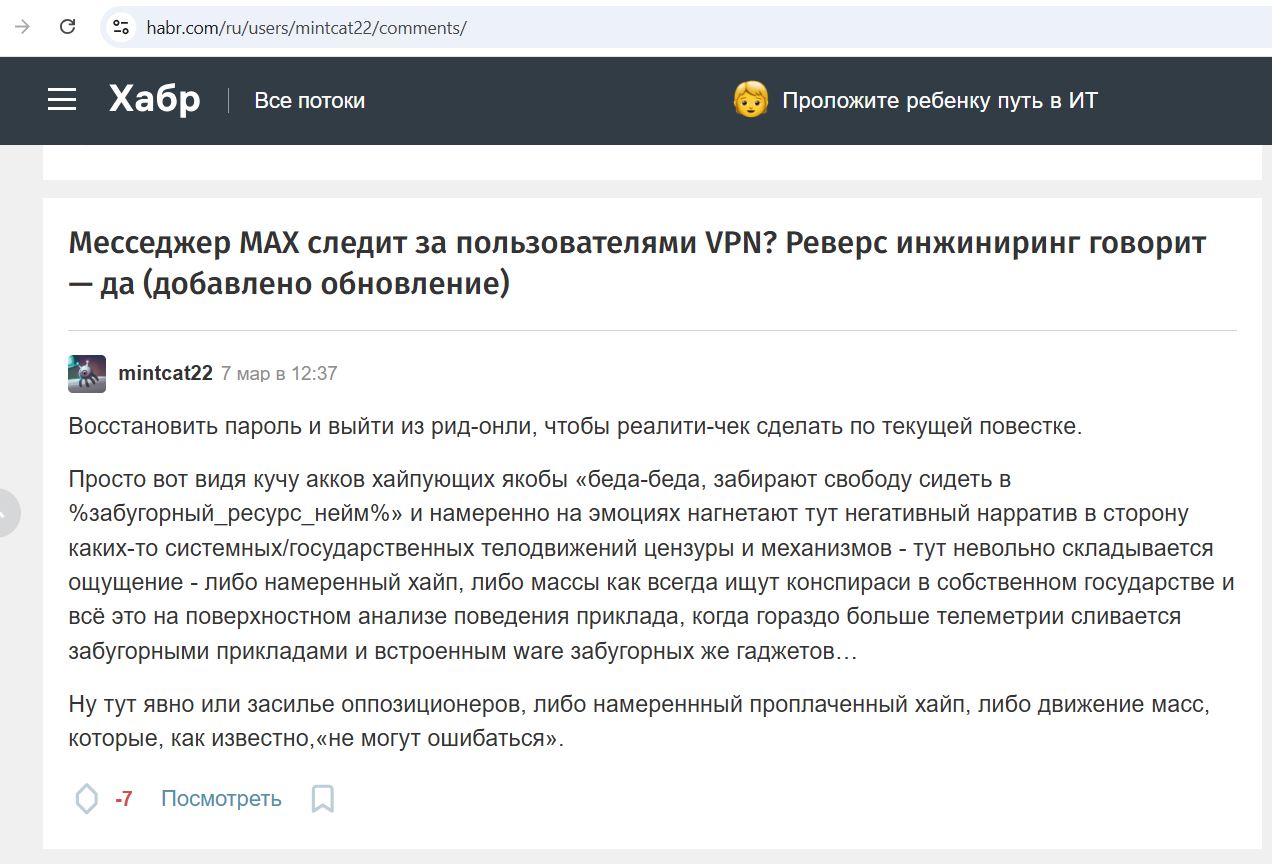Click the mintcat22 avatar thumbnail

[87, 373]
